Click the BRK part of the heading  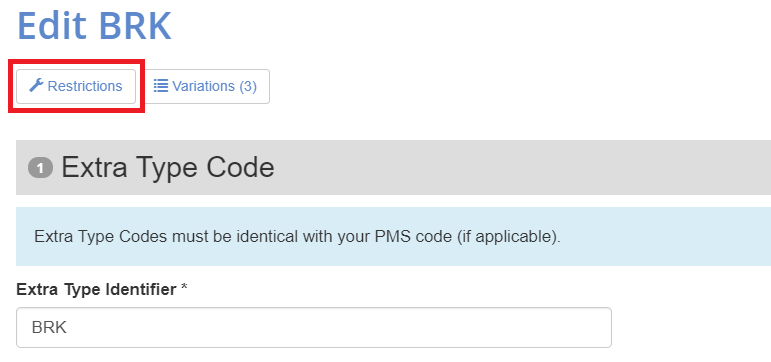click(x=135, y=26)
